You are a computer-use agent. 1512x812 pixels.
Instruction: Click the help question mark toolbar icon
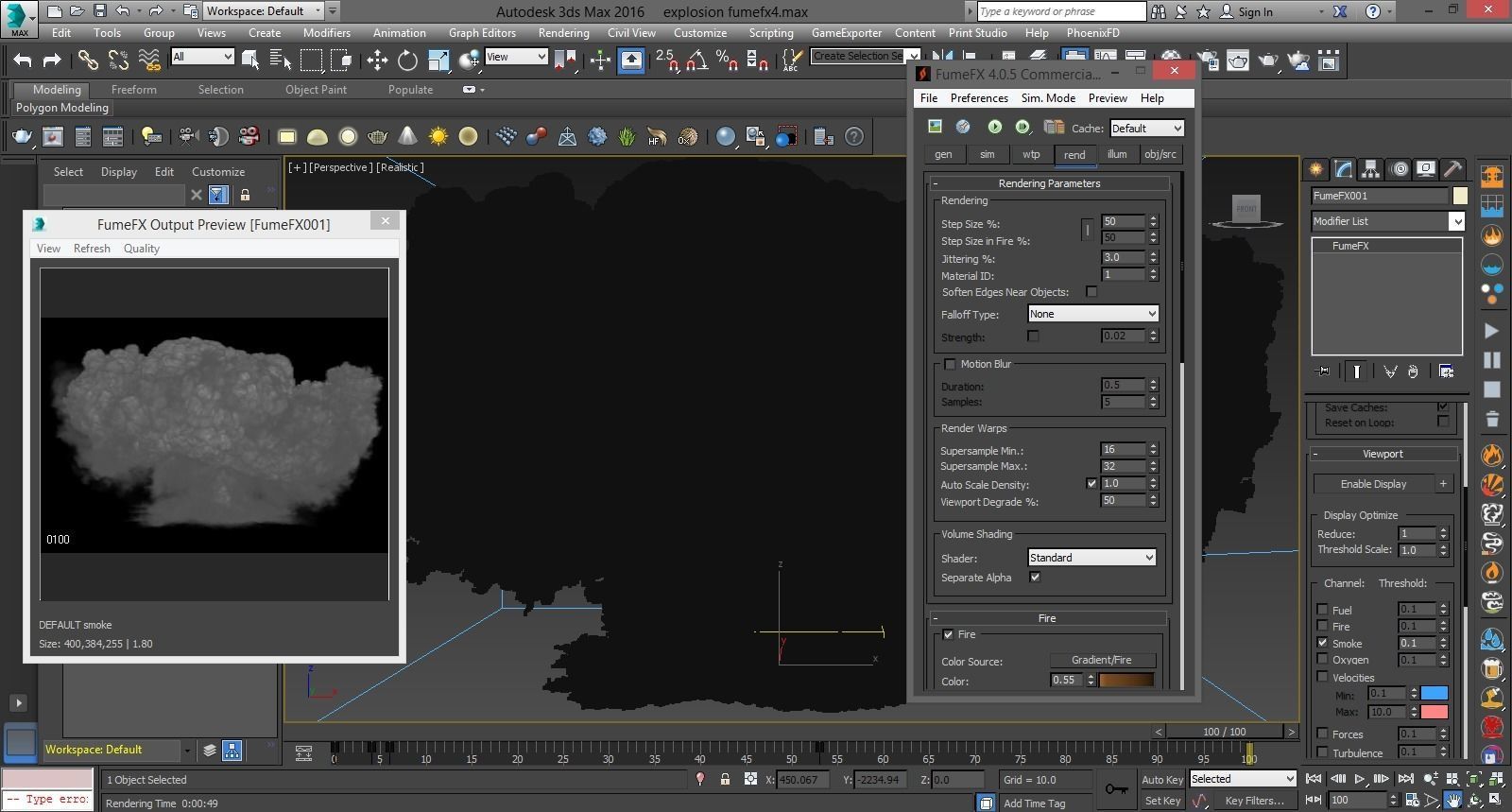click(x=854, y=137)
